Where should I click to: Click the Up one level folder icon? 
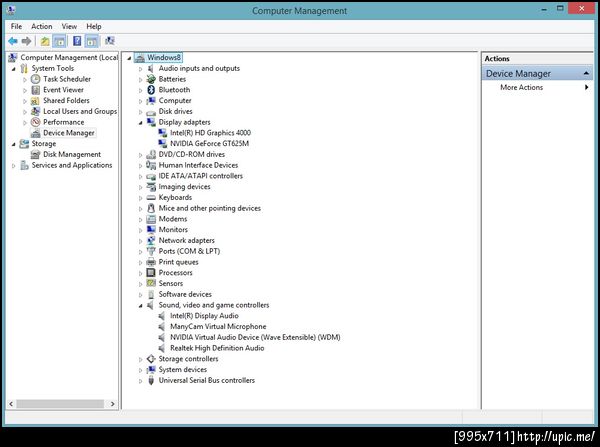45,41
